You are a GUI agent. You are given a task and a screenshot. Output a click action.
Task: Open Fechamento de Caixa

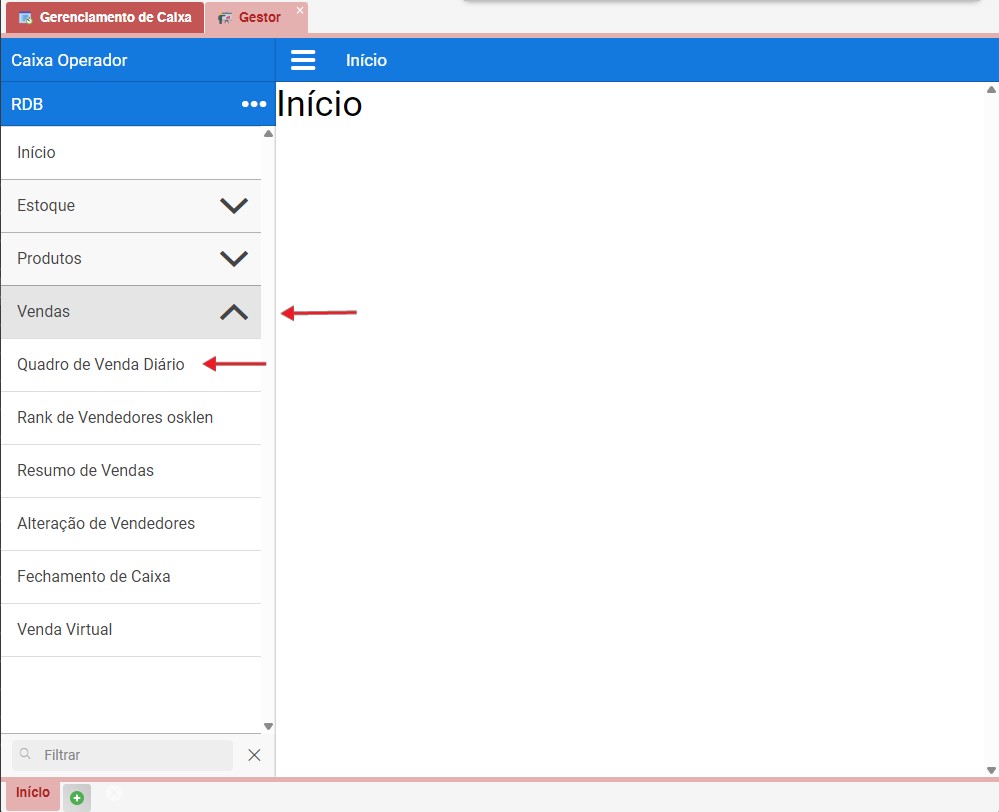(94, 577)
